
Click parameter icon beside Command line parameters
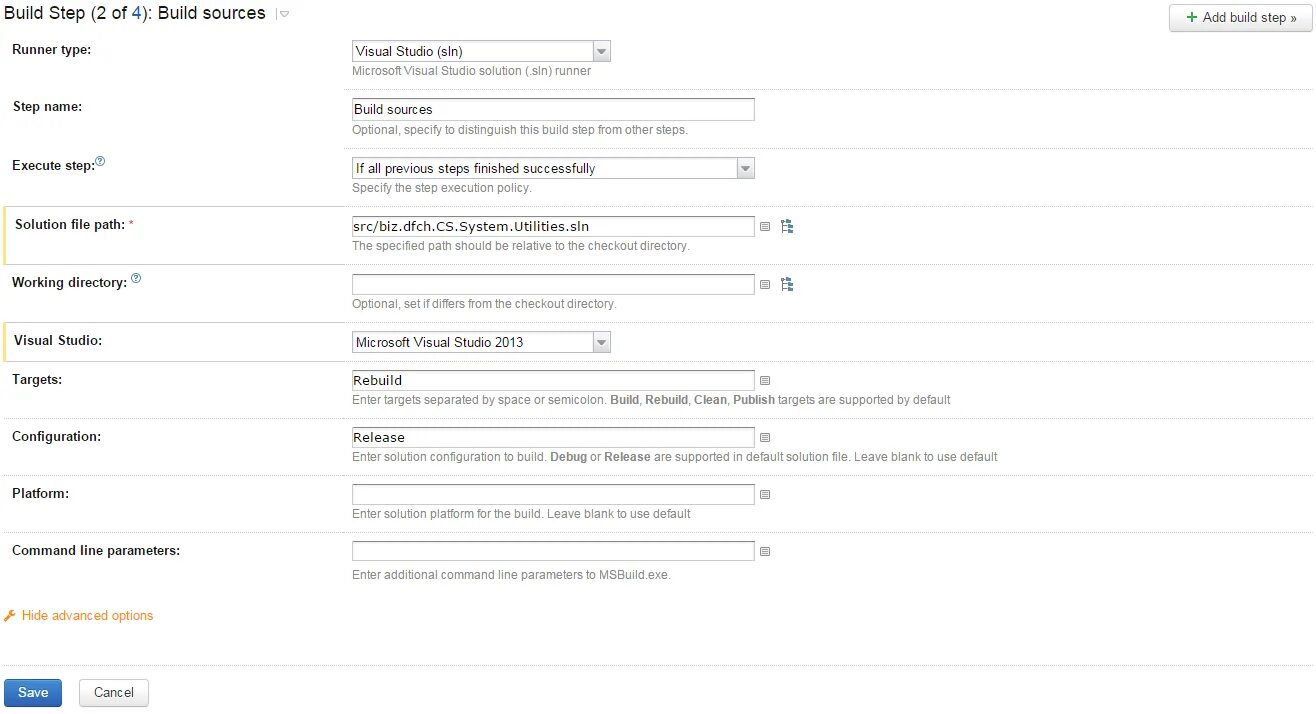pos(765,552)
